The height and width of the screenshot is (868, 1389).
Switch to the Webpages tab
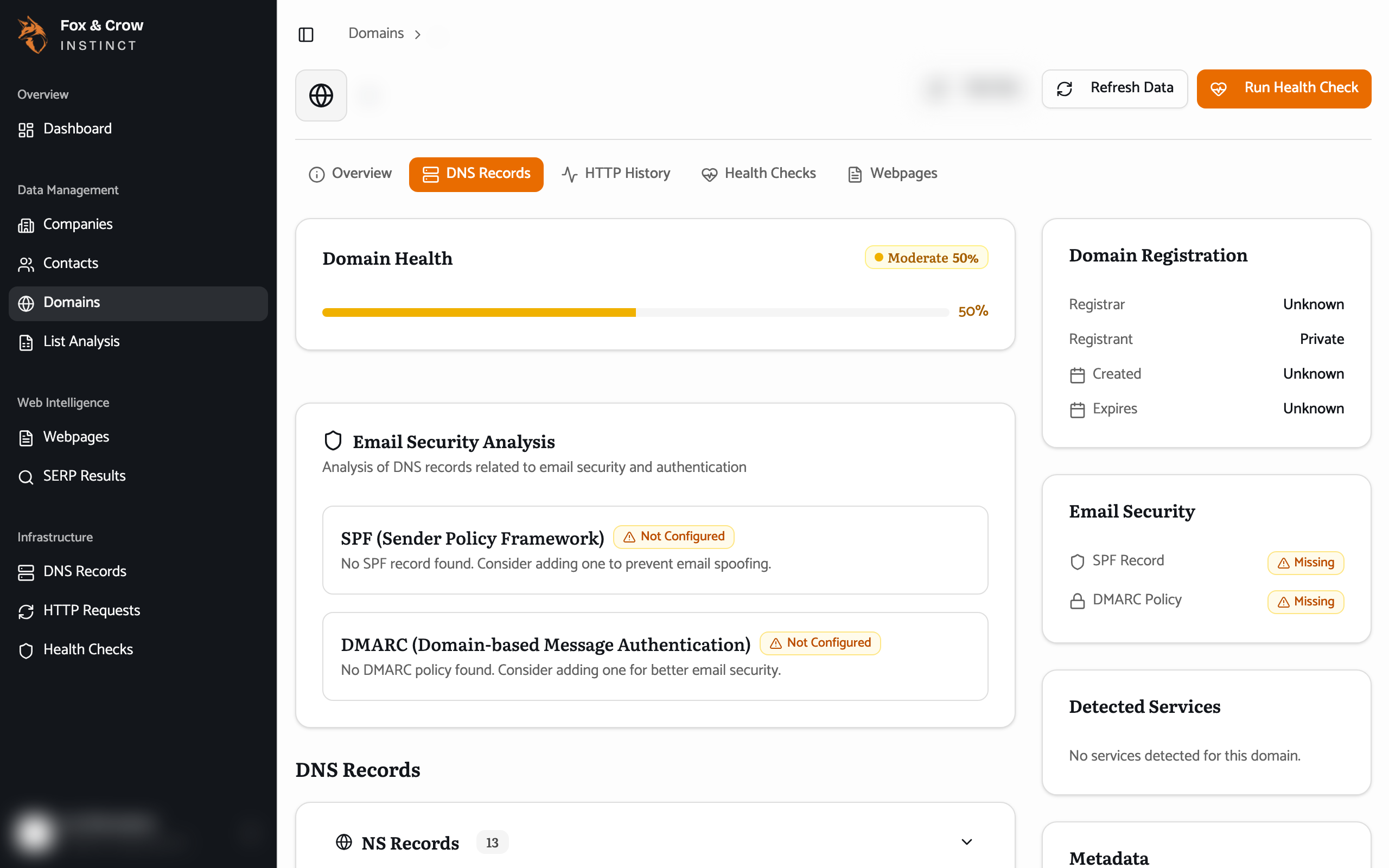[893, 174]
